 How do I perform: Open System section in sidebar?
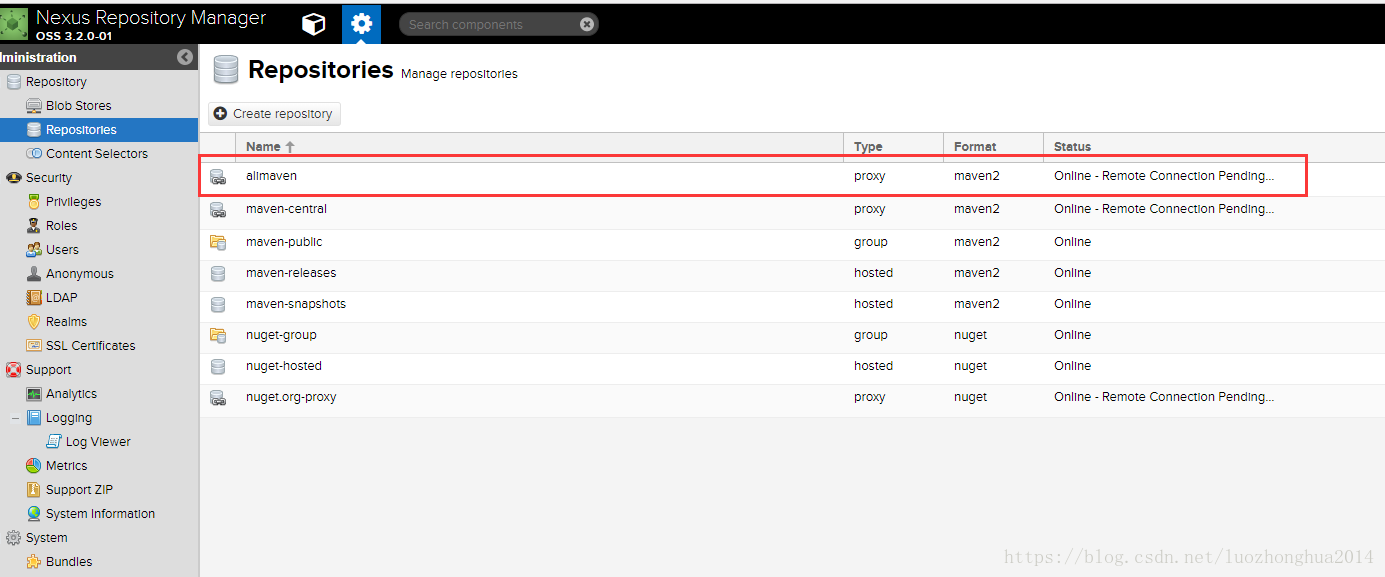click(47, 537)
